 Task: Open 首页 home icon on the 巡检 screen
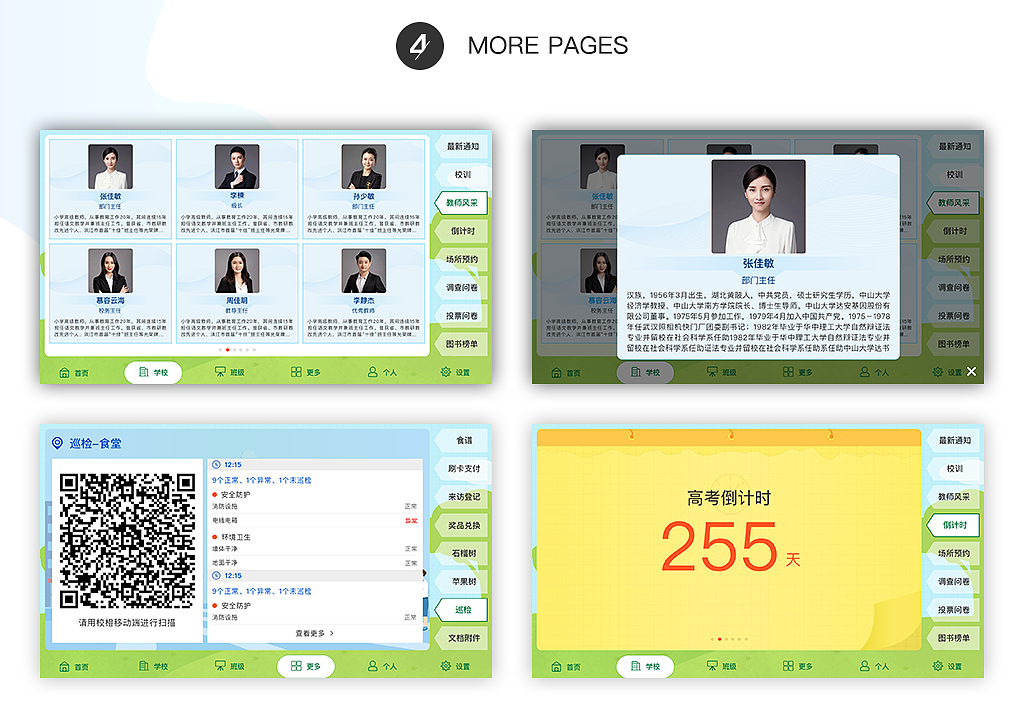(x=64, y=667)
